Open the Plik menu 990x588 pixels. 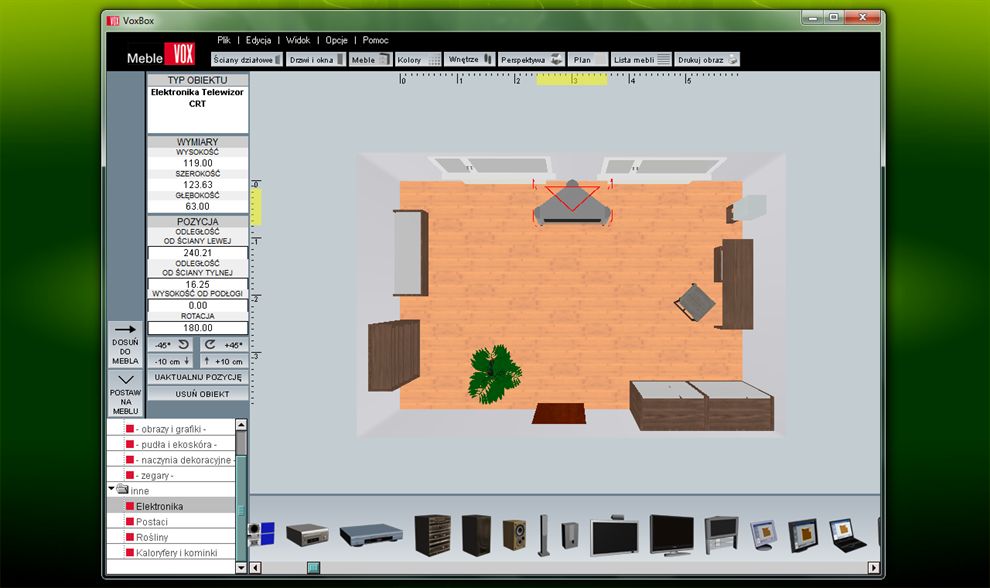(x=224, y=40)
